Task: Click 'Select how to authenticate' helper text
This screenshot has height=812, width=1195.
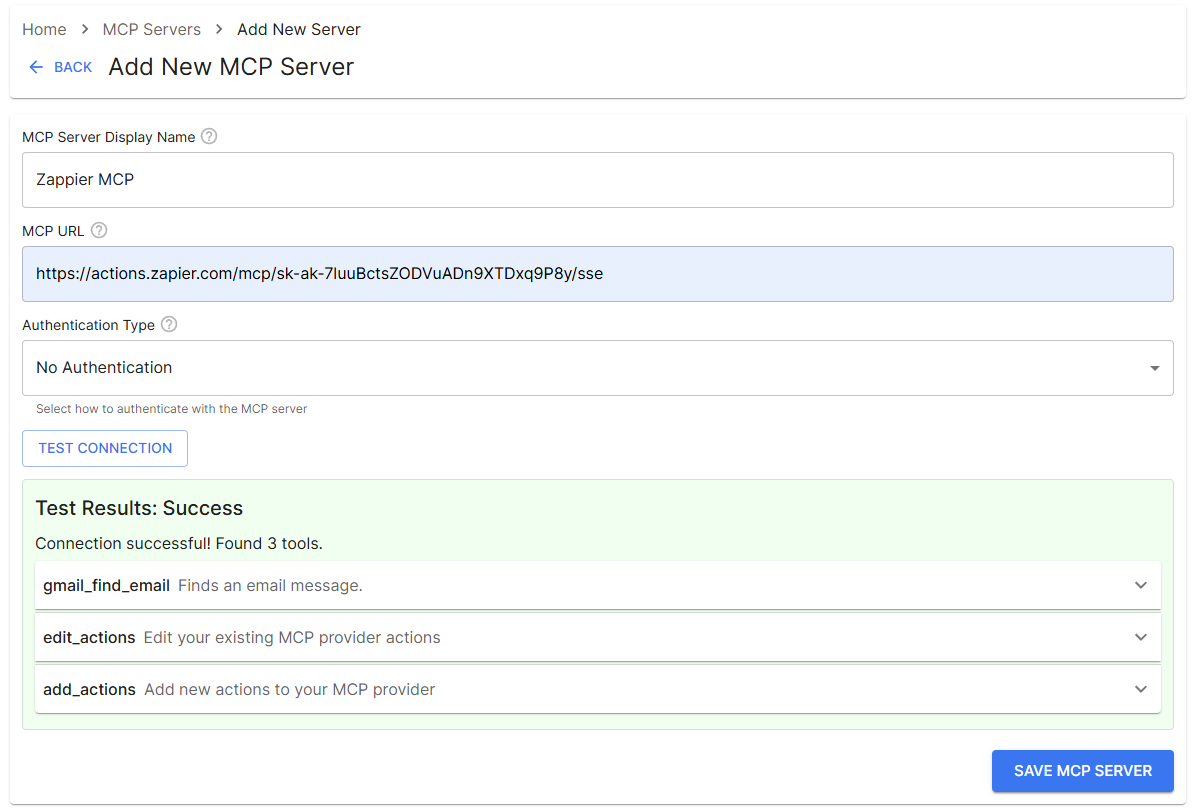Action: 171,409
